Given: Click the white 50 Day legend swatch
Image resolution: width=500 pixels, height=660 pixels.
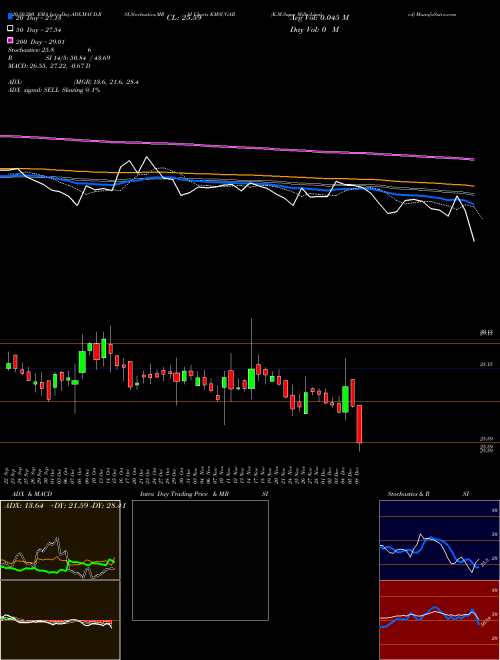Looking at the screenshot, I should tap(10, 29).
